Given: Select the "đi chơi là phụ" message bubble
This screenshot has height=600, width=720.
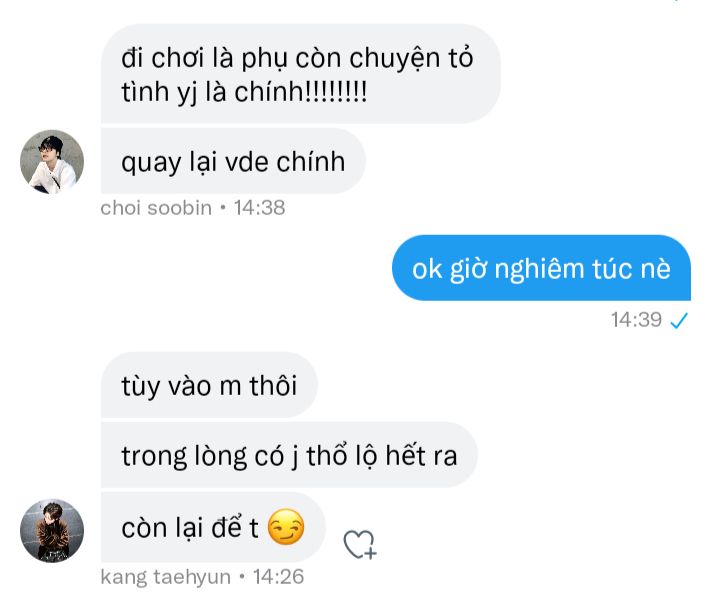Looking at the screenshot, I should coord(301,74).
